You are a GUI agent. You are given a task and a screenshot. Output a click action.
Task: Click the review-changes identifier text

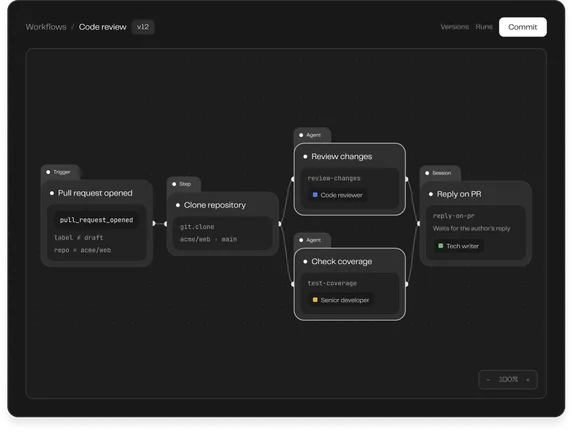pos(334,178)
